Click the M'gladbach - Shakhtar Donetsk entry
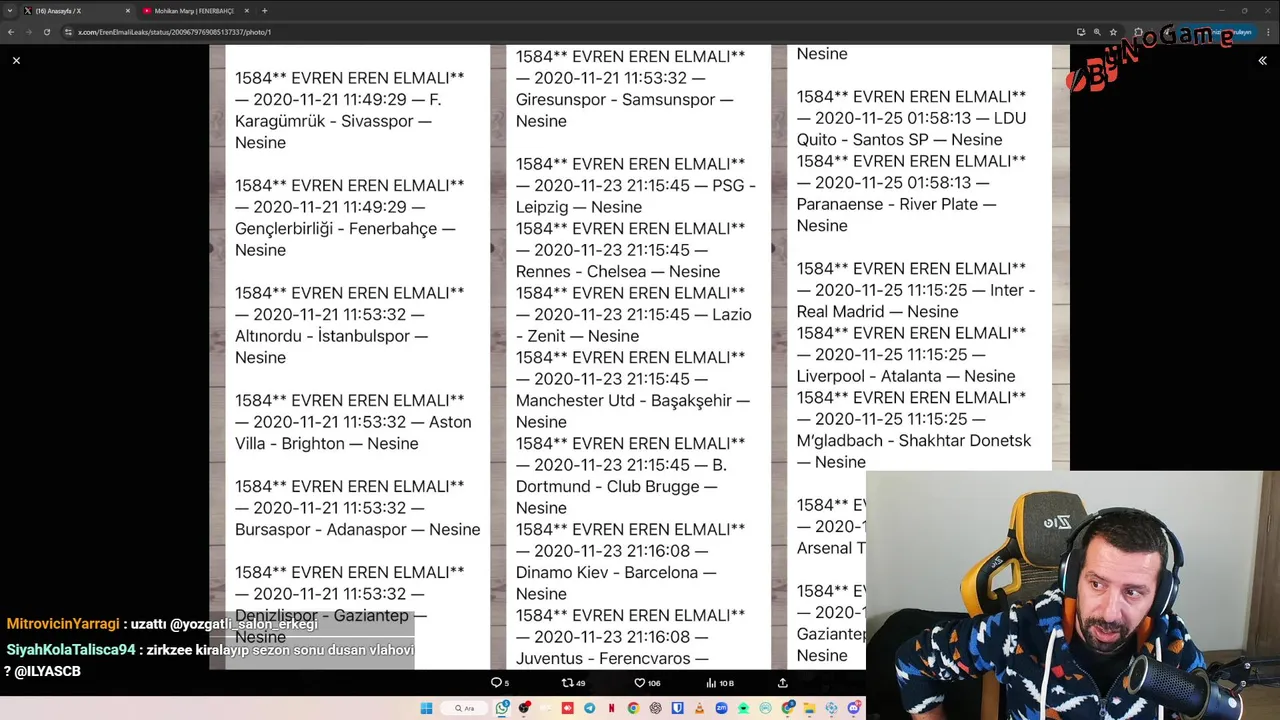 click(914, 429)
